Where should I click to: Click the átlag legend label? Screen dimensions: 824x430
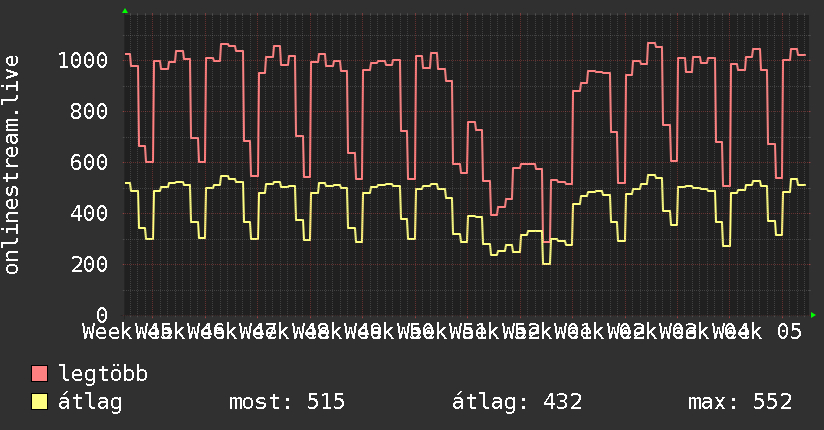(90, 402)
